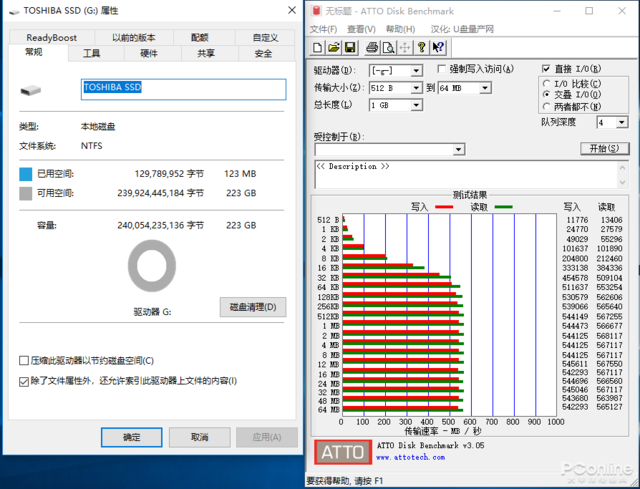Switch to the ReadyBoost tab
Screen dimensions: 640x489
(51, 38)
